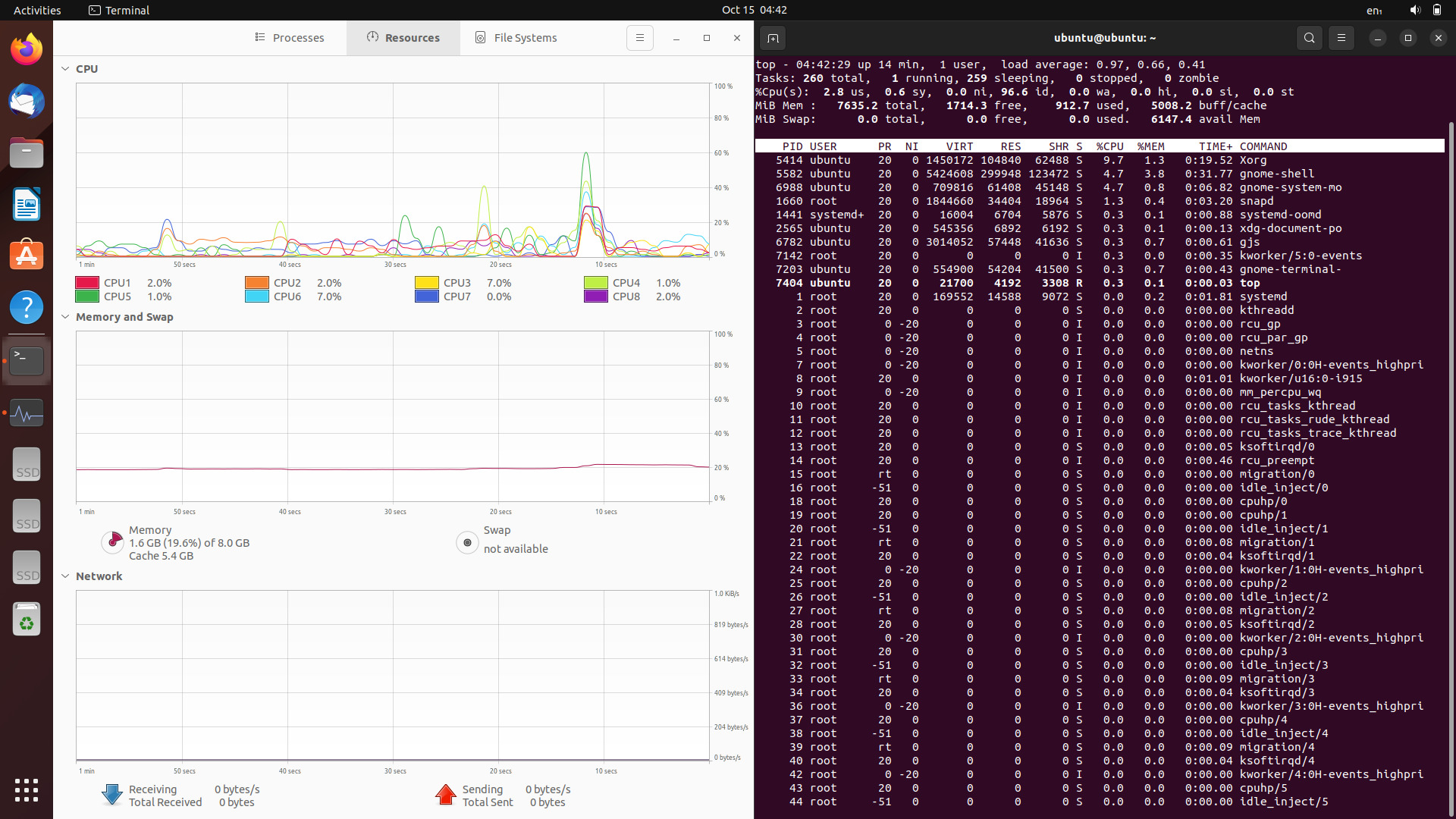
Task: Collapse the CPU section
Action: (65, 69)
